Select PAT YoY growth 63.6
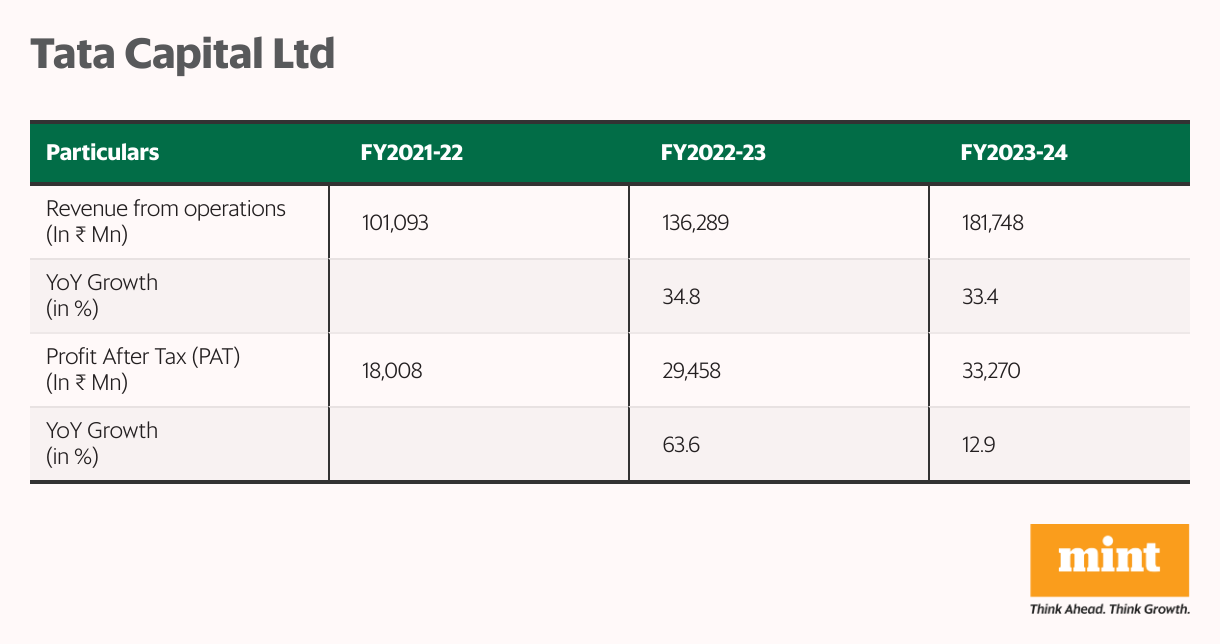 680,445
